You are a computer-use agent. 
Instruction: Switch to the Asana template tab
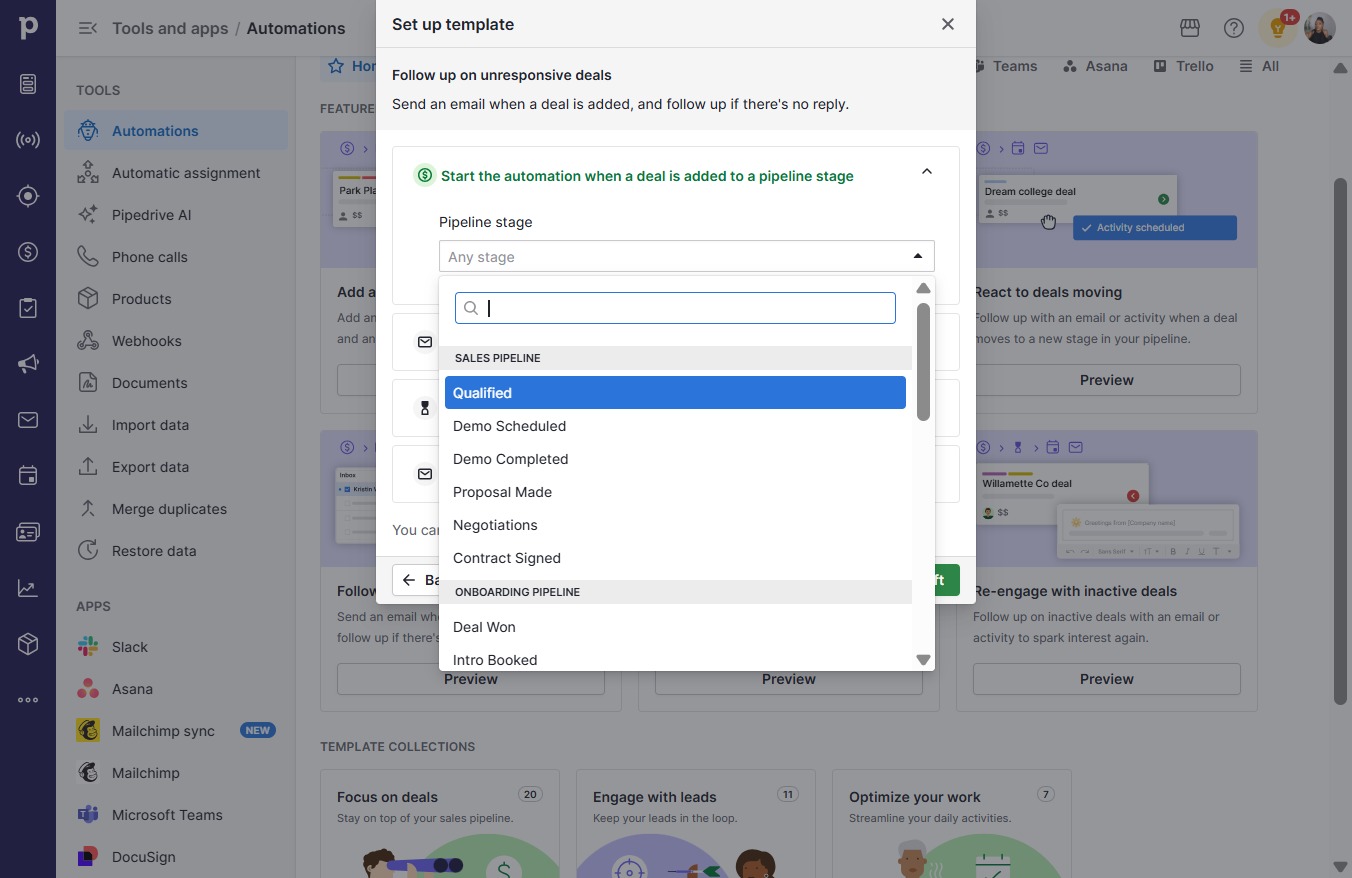click(1095, 66)
